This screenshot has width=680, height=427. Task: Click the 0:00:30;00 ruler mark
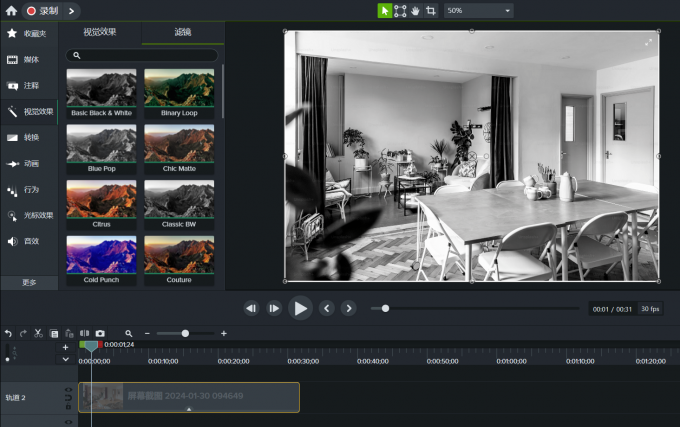[x=303, y=361]
